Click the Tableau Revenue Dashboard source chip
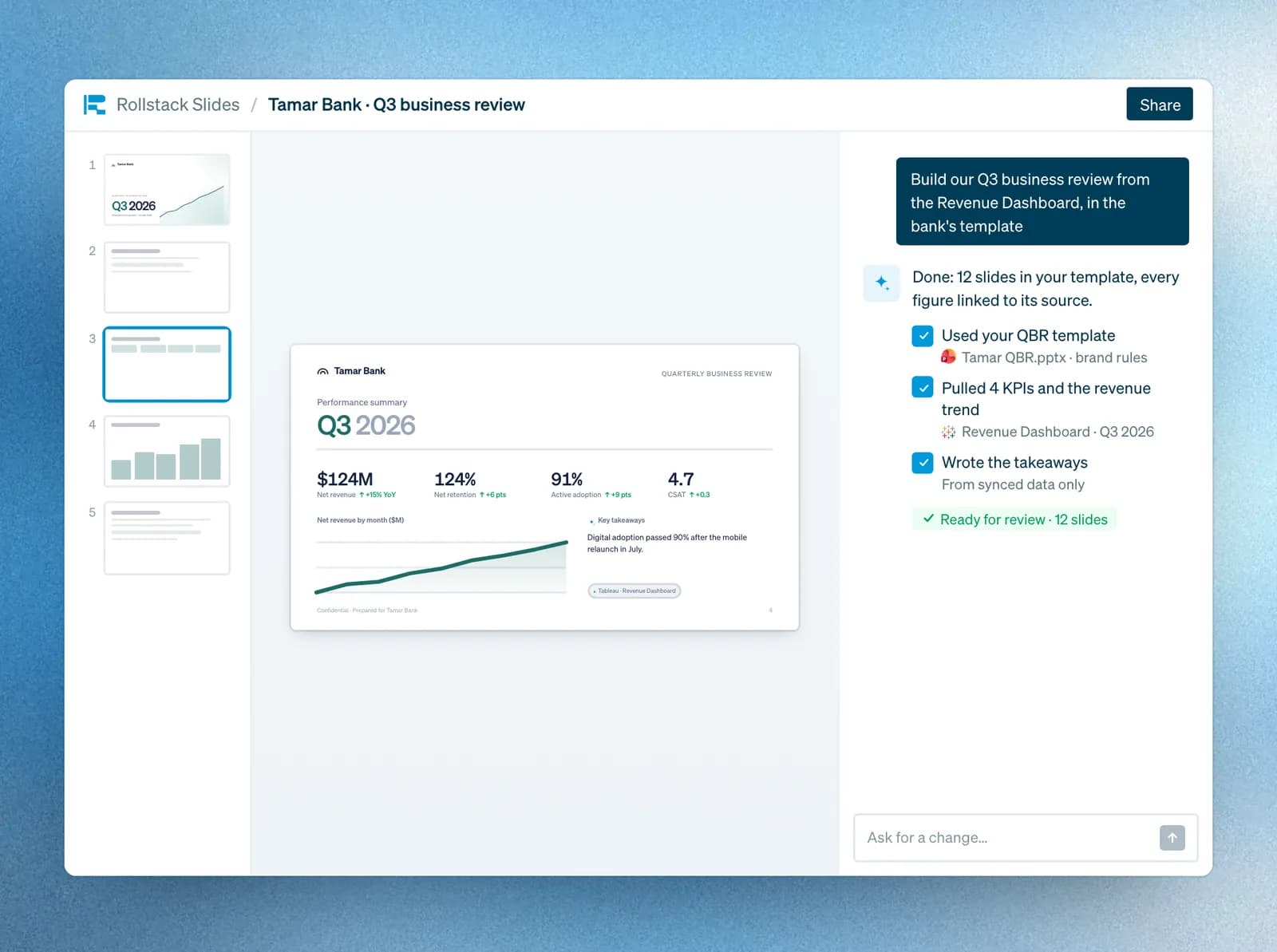 coord(635,591)
